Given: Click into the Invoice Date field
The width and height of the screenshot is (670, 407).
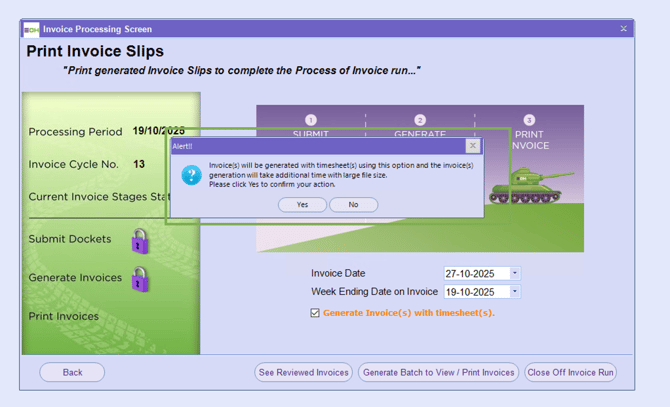Looking at the screenshot, I should pyautogui.click(x=476, y=274).
